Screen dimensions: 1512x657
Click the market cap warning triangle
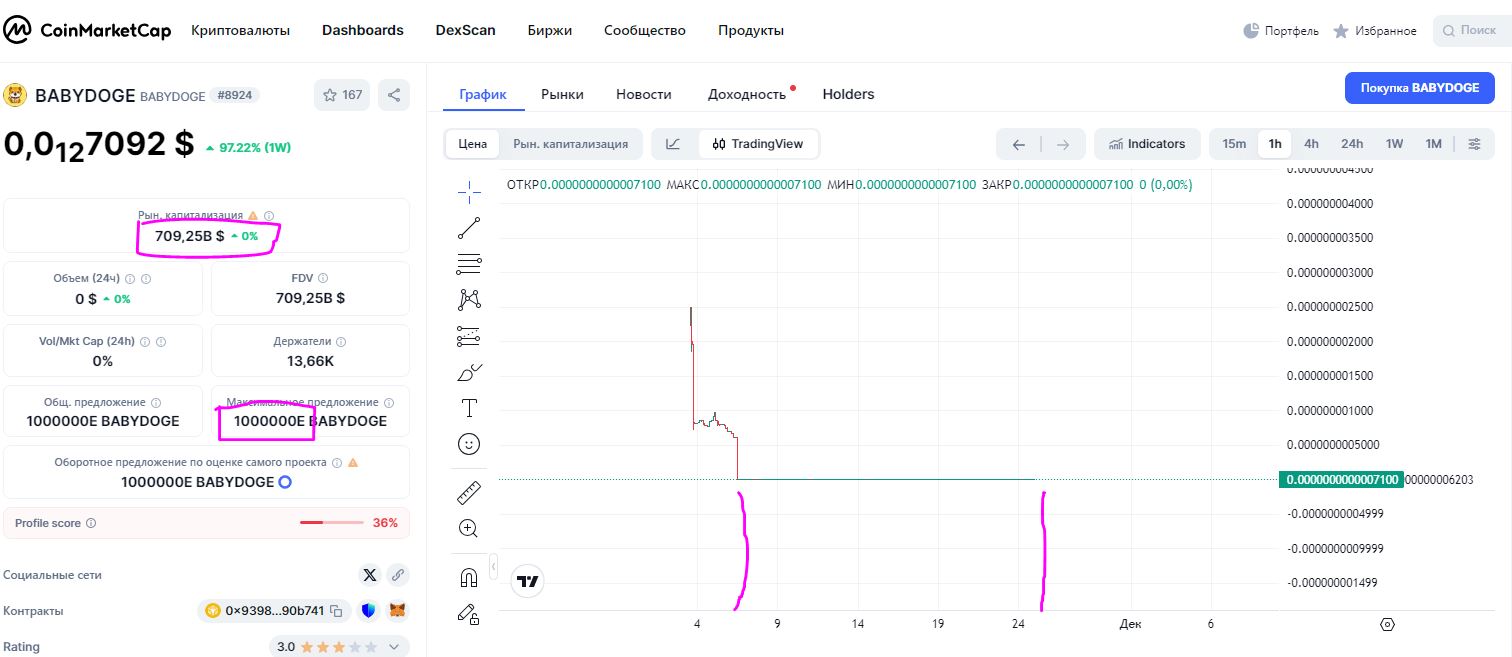[253, 215]
